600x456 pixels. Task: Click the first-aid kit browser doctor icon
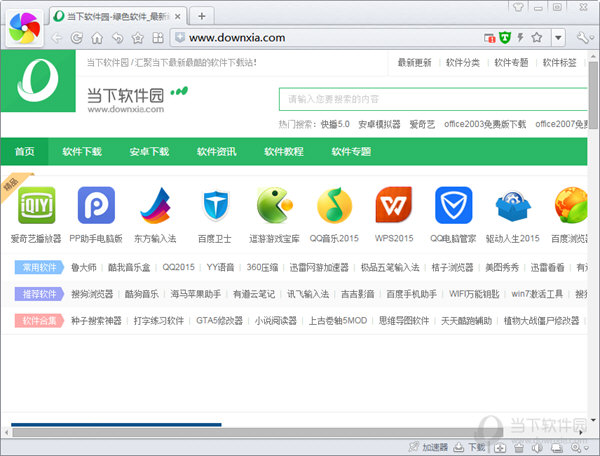(x=500, y=447)
